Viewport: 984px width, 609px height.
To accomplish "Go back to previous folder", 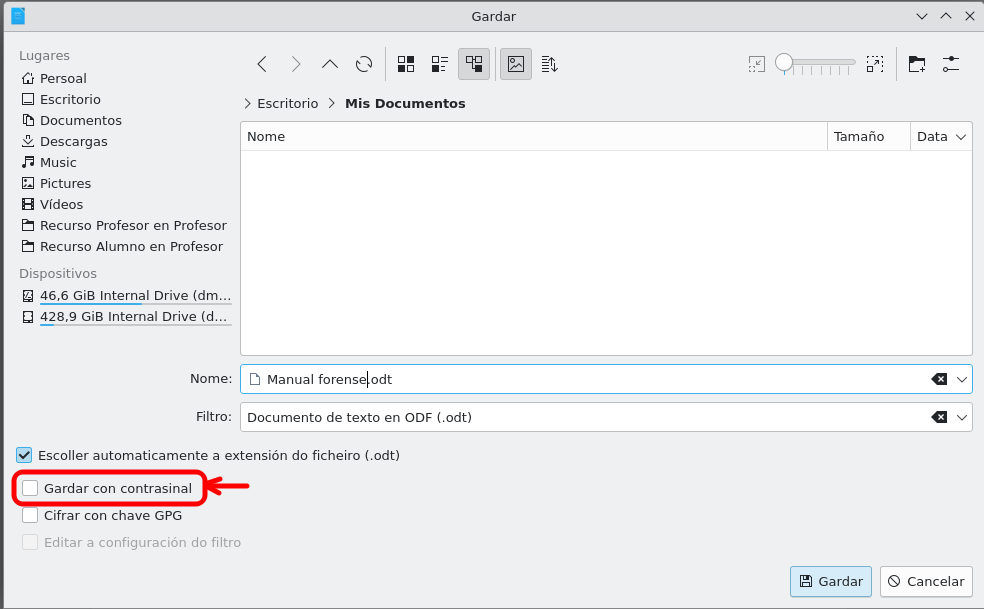I will tap(262, 64).
